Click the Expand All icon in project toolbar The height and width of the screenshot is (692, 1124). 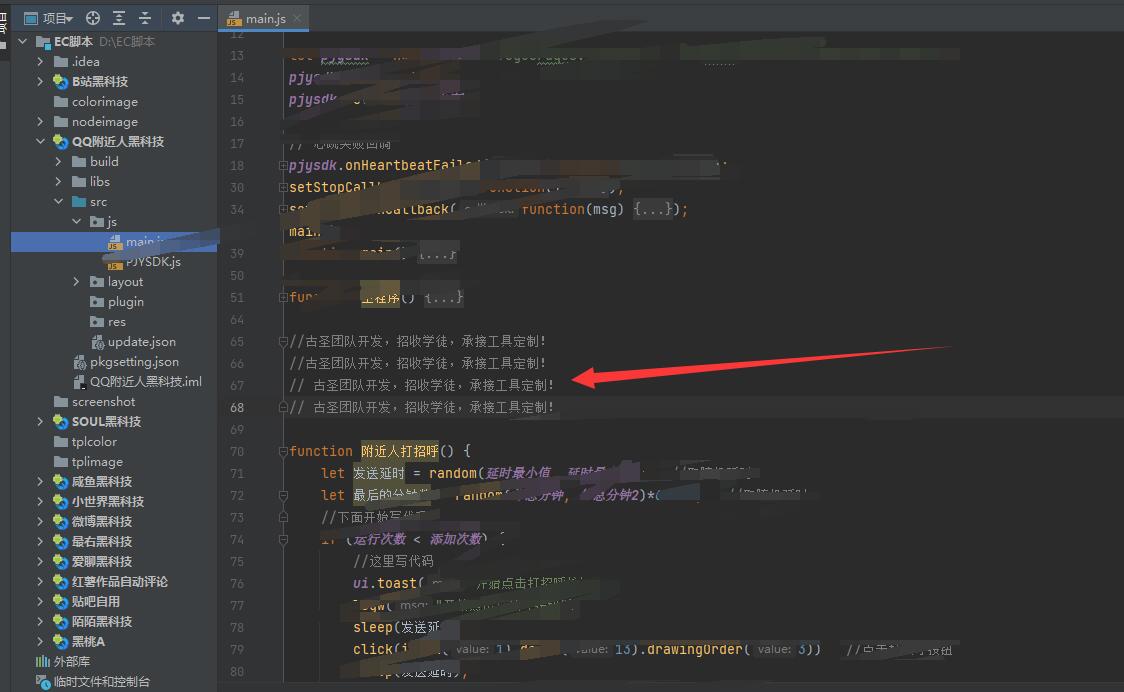pyautogui.click(x=119, y=18)
